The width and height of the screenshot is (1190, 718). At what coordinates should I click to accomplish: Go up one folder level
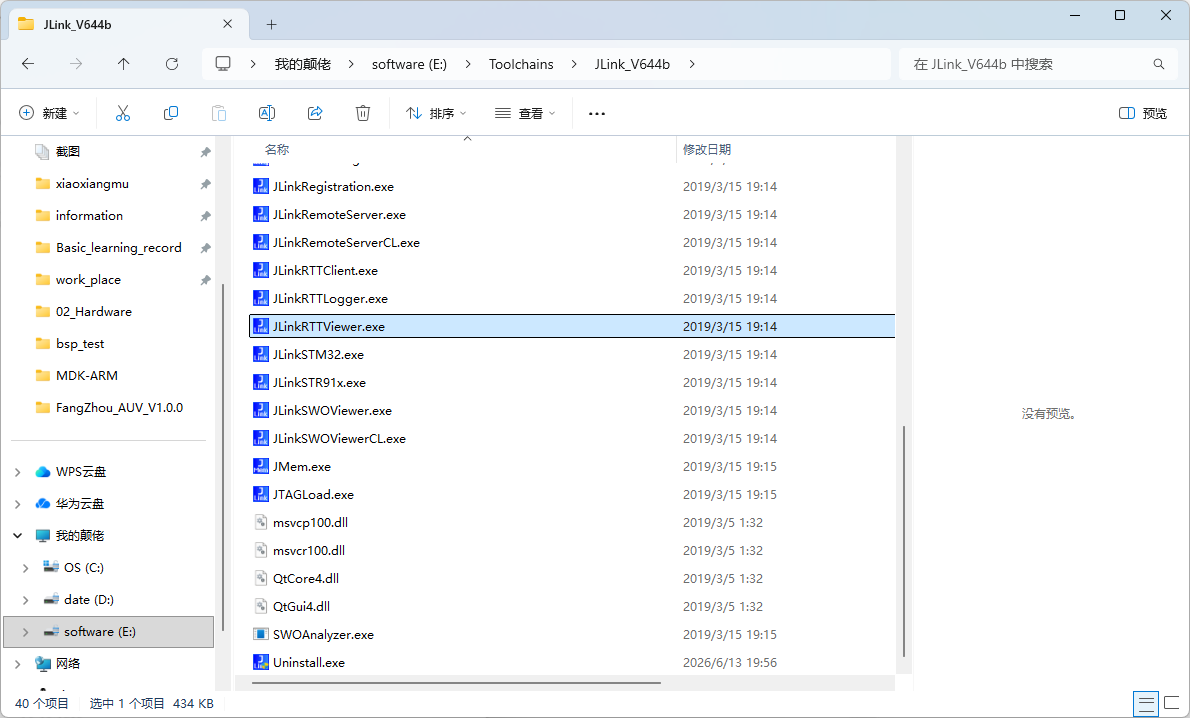click(124, 64)
